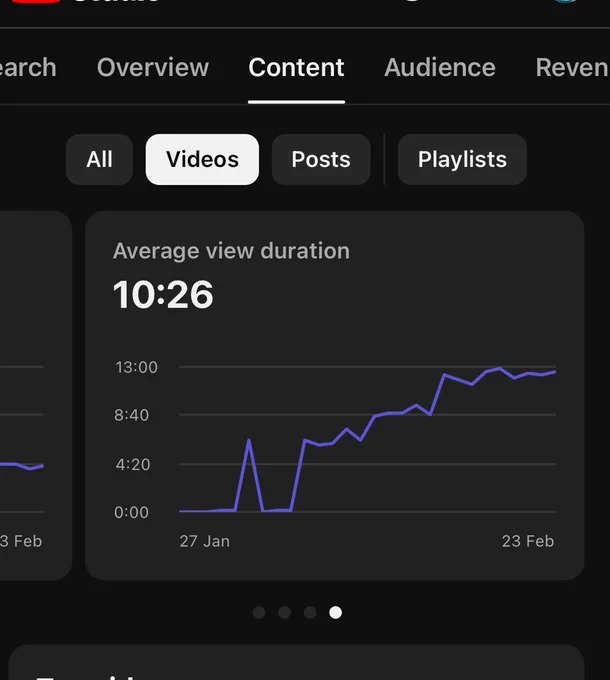Click the YouTube Studio logo
This screenshot has height=680, width=610.
(x=85, y=2)
